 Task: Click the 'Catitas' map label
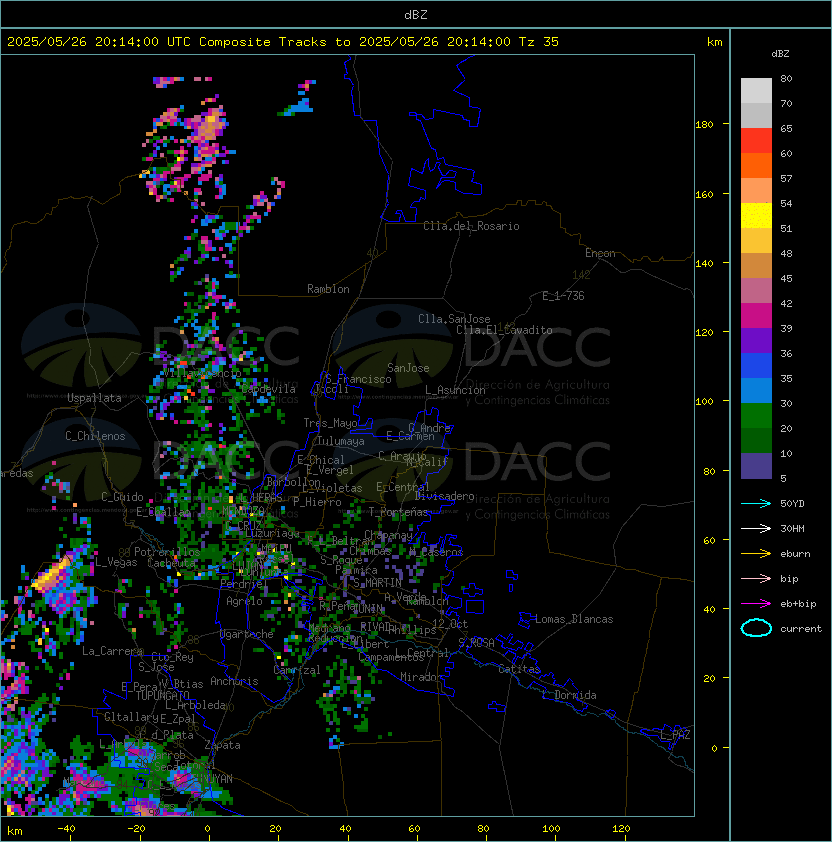tap(519, 669)
